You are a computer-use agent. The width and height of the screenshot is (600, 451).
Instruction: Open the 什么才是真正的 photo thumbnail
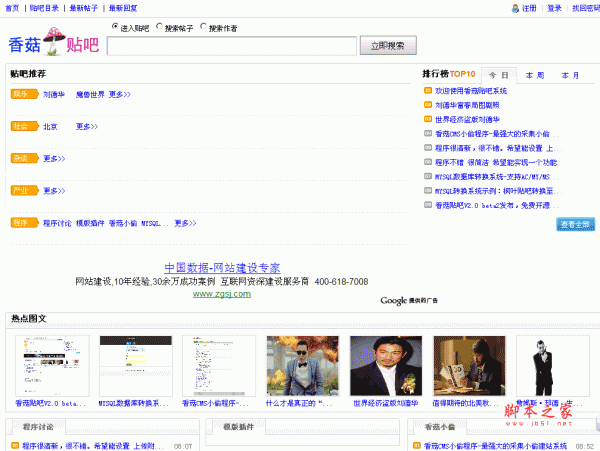coord(303,366)
